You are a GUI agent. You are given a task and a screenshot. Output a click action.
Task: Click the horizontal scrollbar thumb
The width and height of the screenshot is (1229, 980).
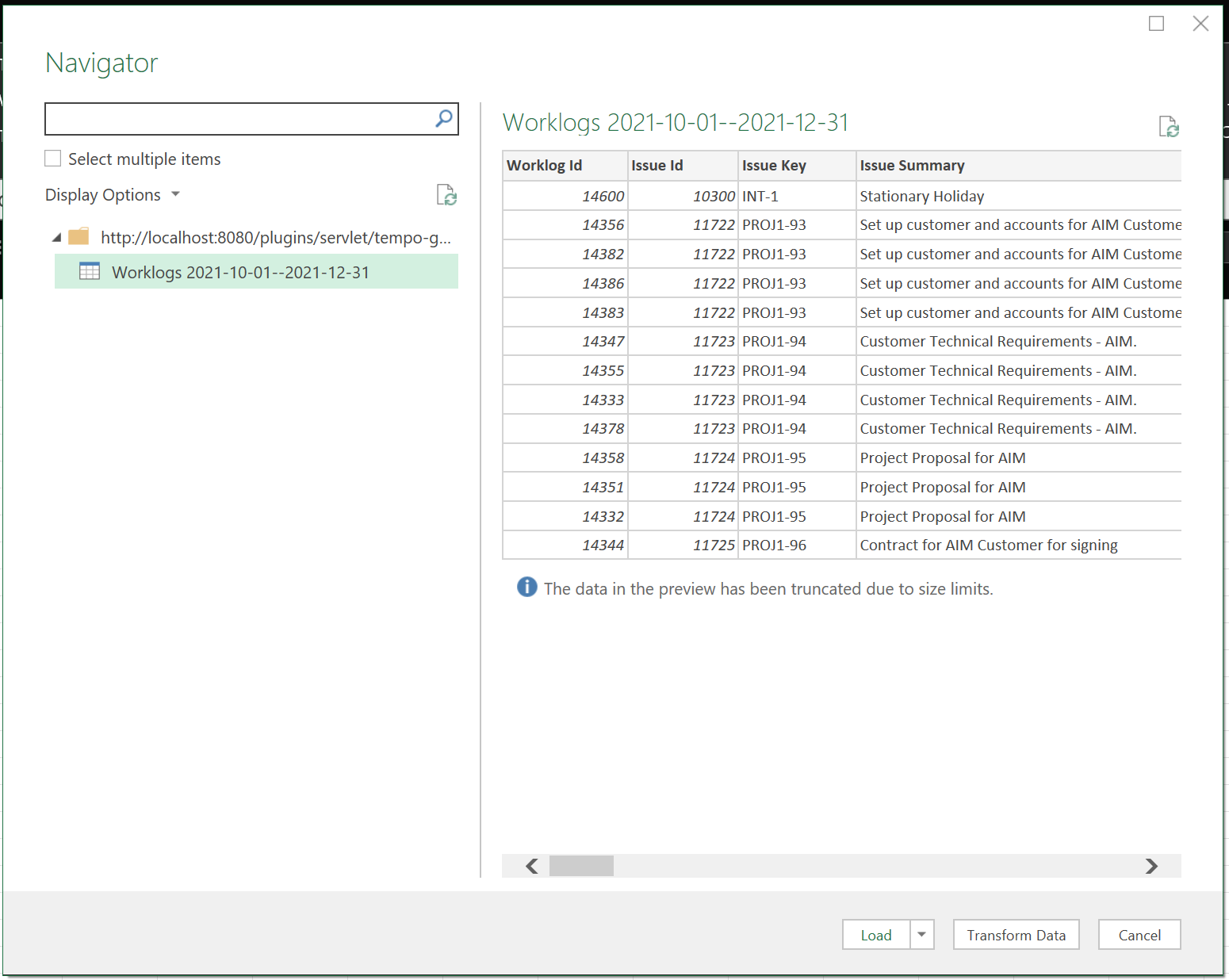pyautogui.click(x=581, y=866)
